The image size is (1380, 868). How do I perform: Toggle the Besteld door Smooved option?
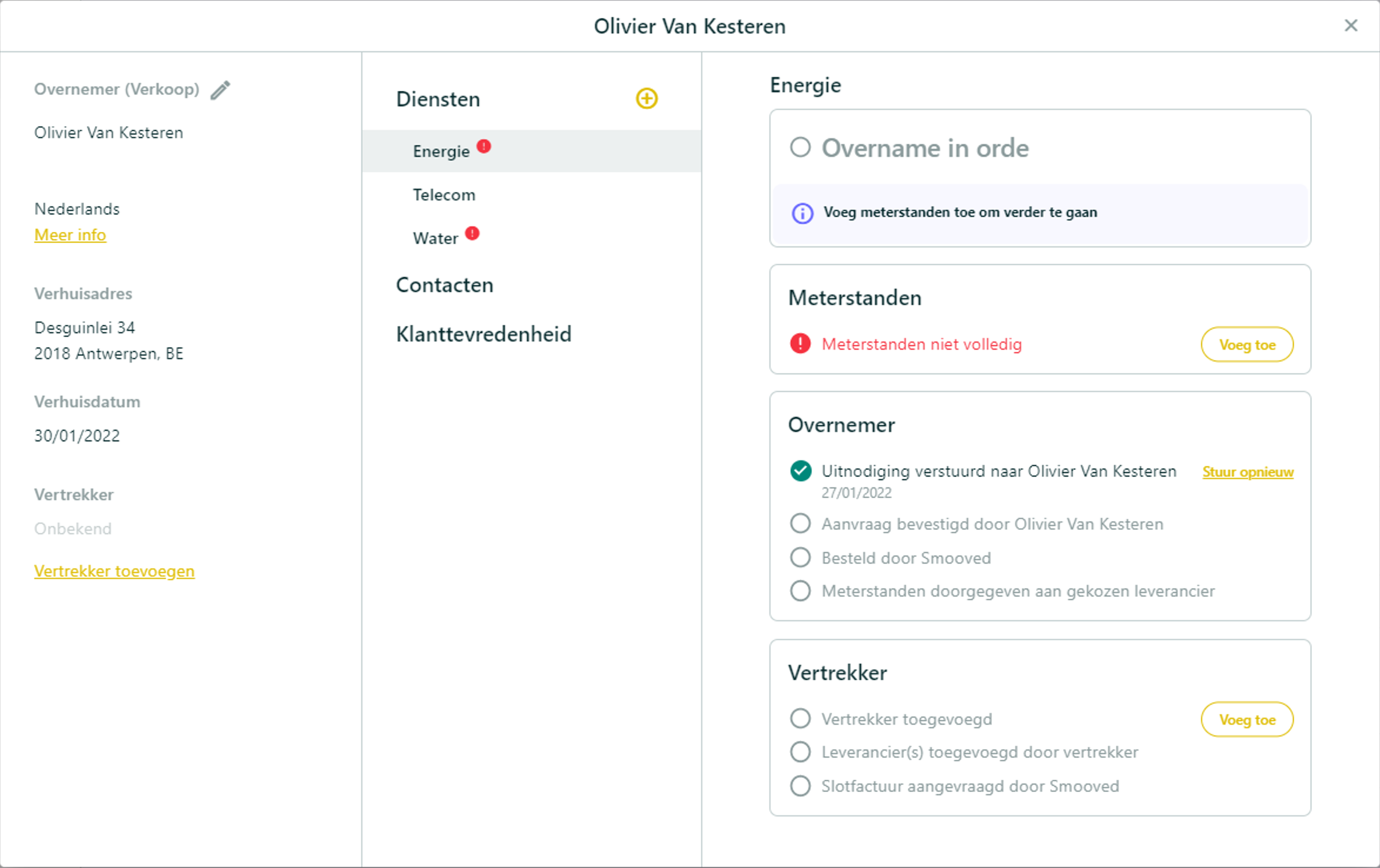[x=800, y=558]
